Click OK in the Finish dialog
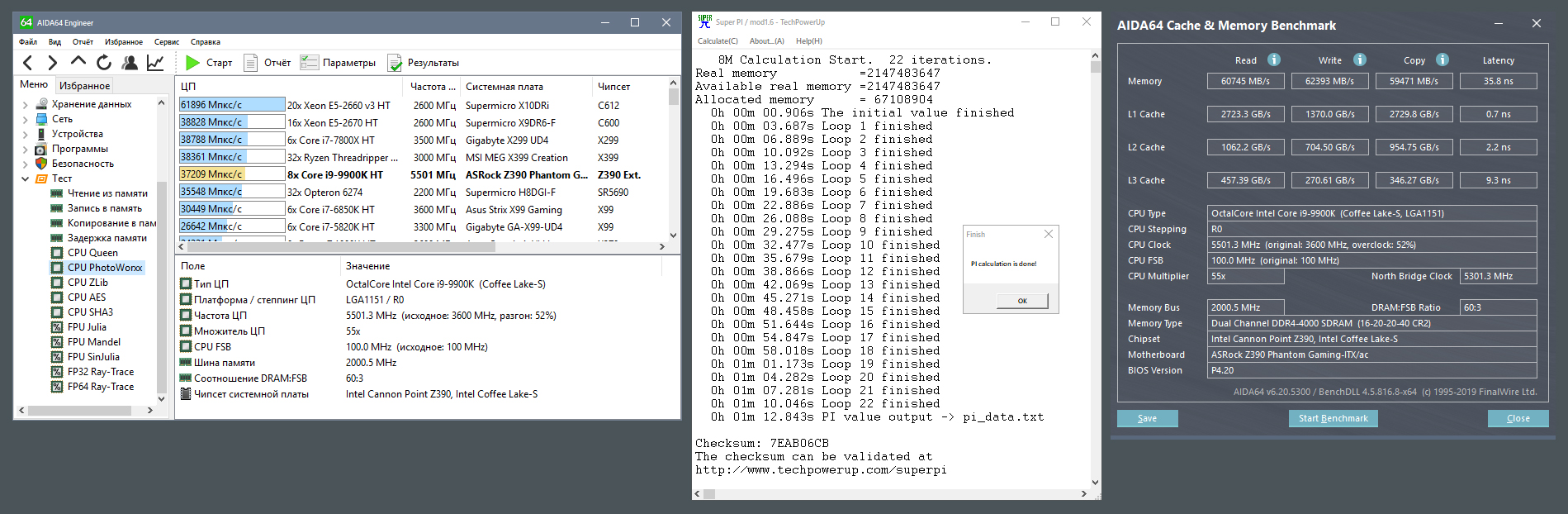This screenshot has width=1568, height=514. (1022, 301)
